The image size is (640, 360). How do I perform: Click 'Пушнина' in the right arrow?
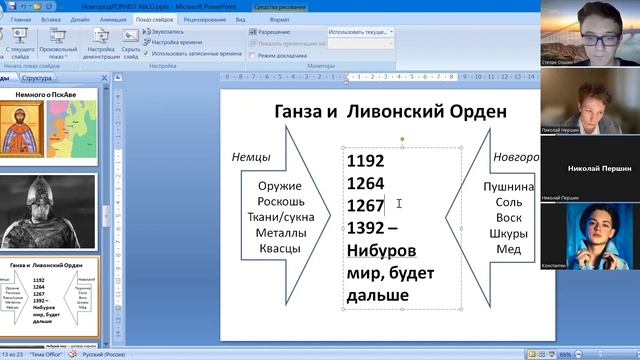point(508,187)
